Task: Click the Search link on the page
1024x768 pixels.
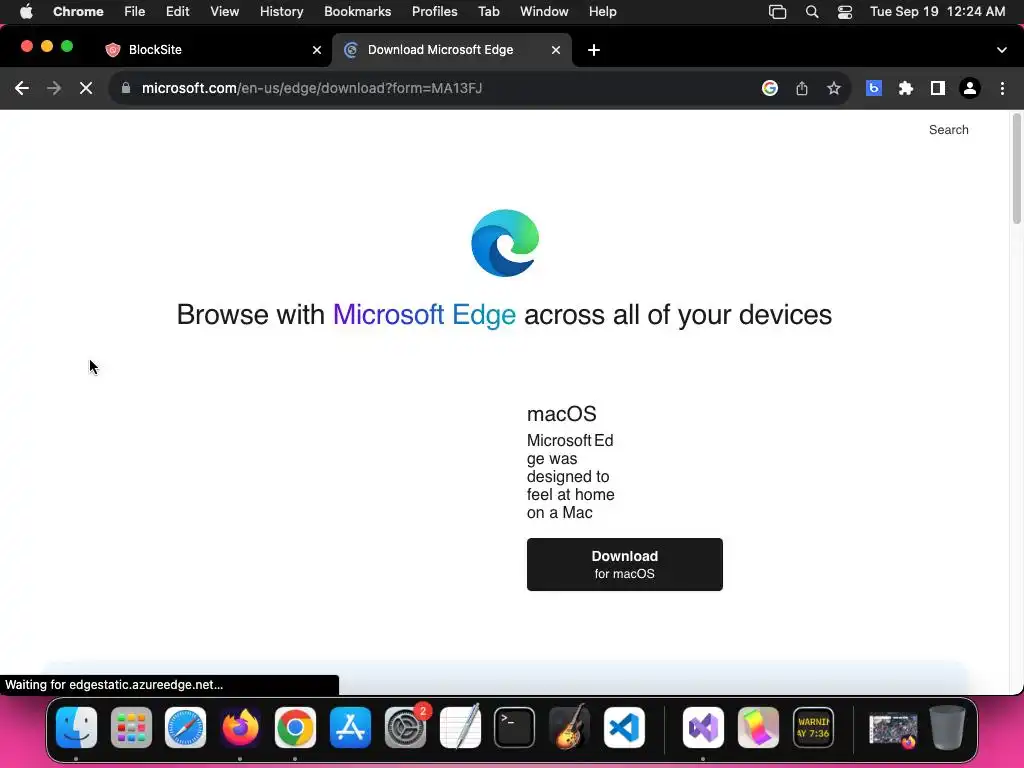Action: [x=949, y=130]
